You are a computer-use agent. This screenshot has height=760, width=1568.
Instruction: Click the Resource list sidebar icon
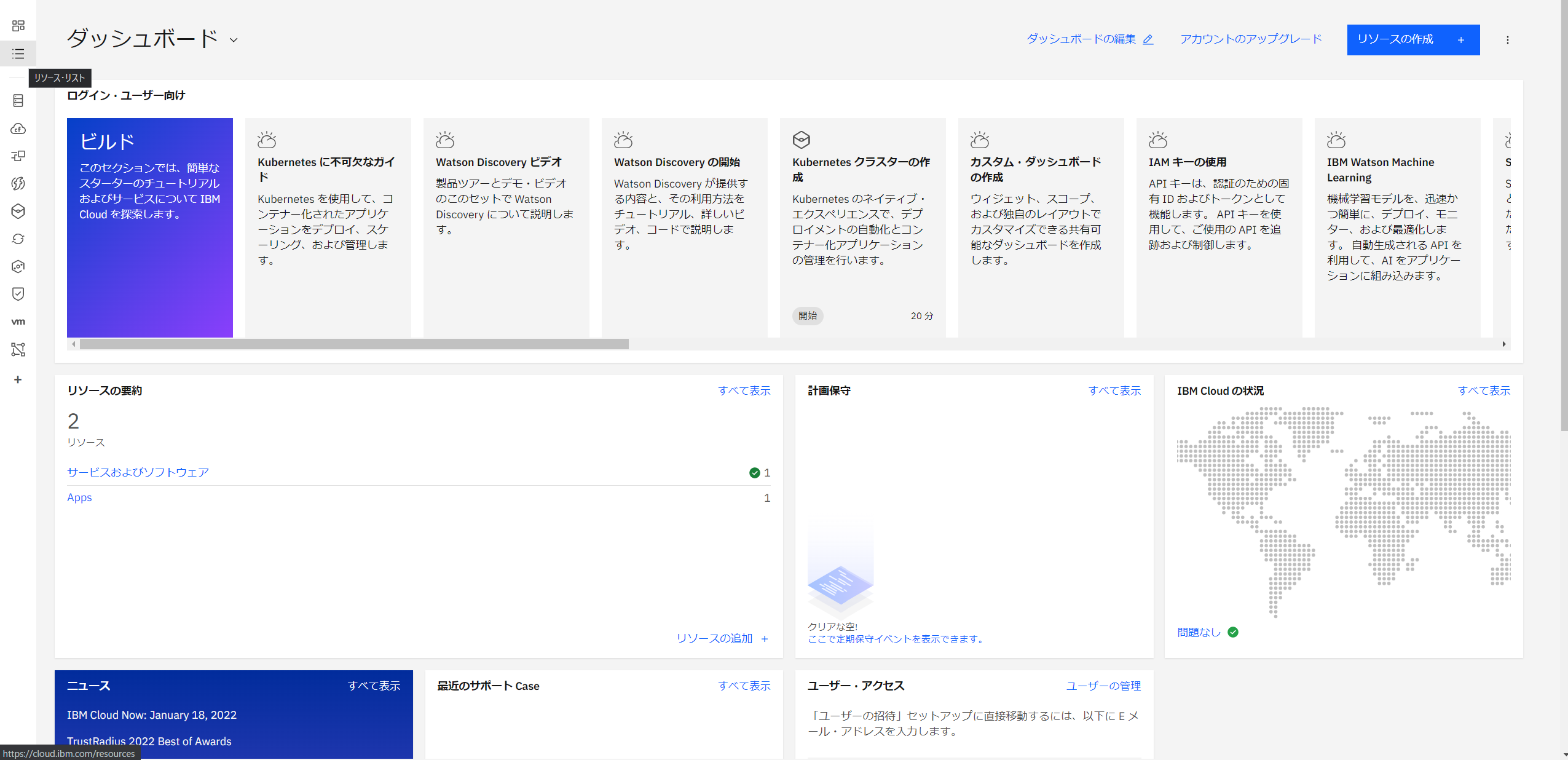[x=18, y=53]
